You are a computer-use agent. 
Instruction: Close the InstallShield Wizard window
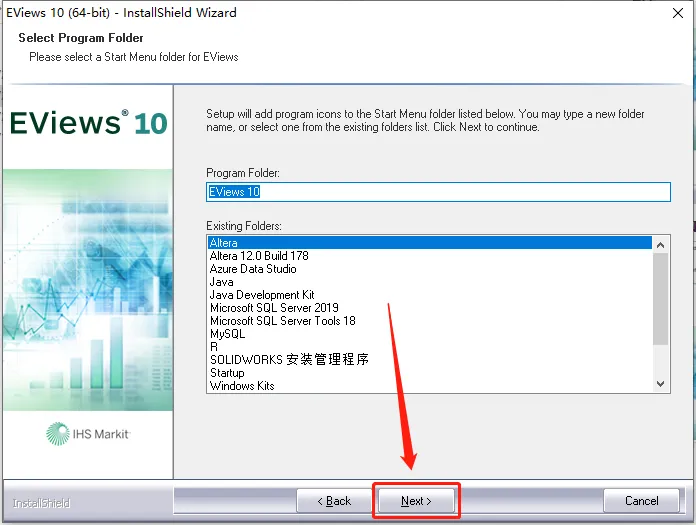(x=678, y=13)
